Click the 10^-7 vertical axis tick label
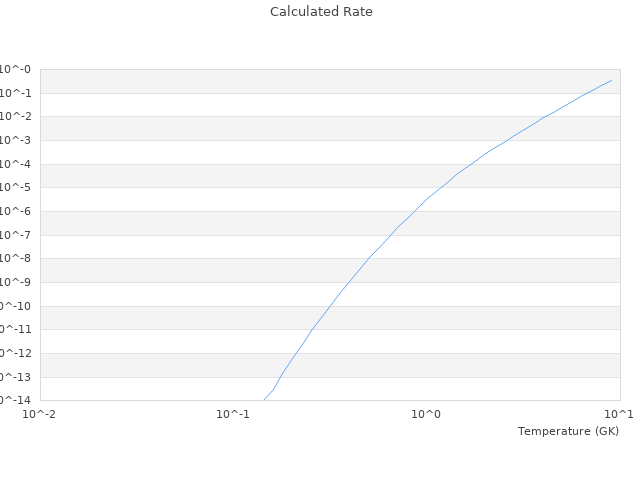 click(16, 235)
